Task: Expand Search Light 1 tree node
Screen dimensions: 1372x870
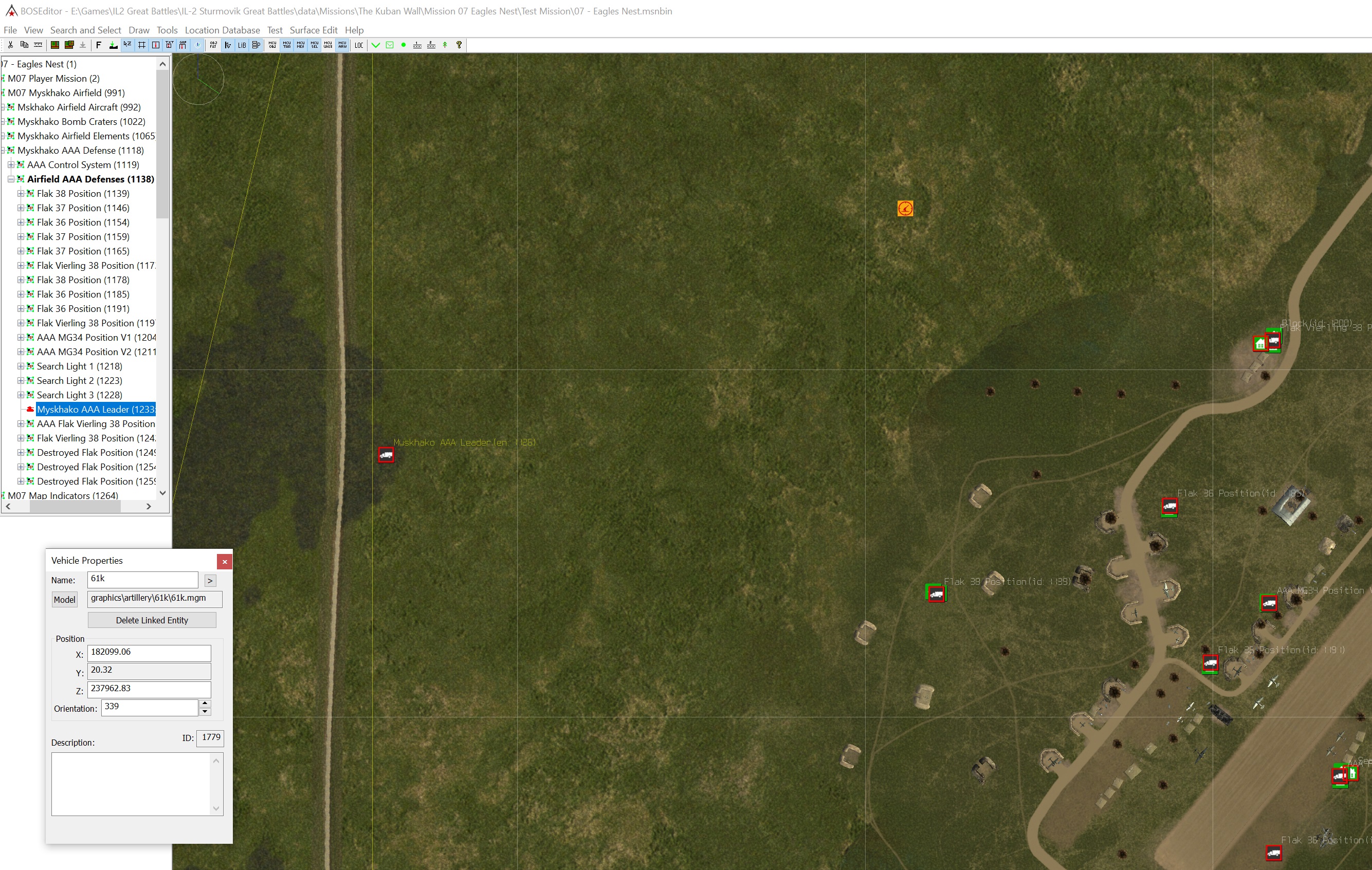Action: pyautogui.click(x=21, y=366)
